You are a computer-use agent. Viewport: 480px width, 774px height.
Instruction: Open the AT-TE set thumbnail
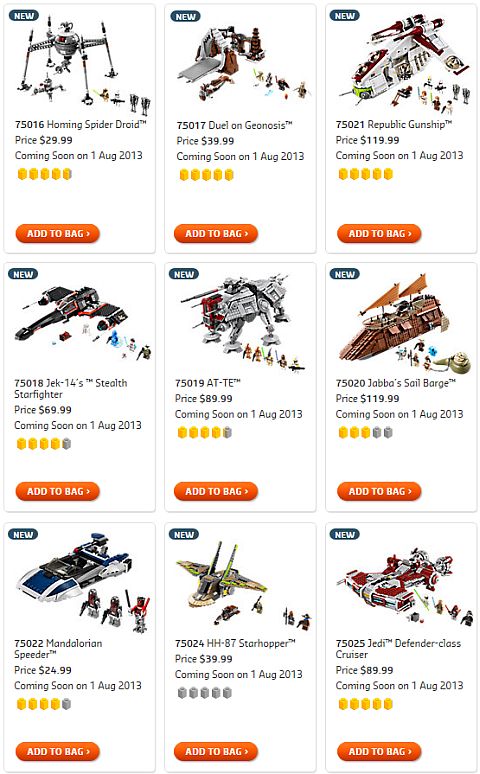click(243, 323)
